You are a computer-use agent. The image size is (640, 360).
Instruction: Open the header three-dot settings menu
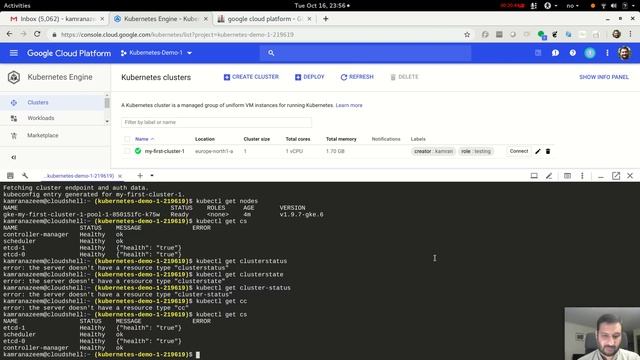click(x=607, y=53)
